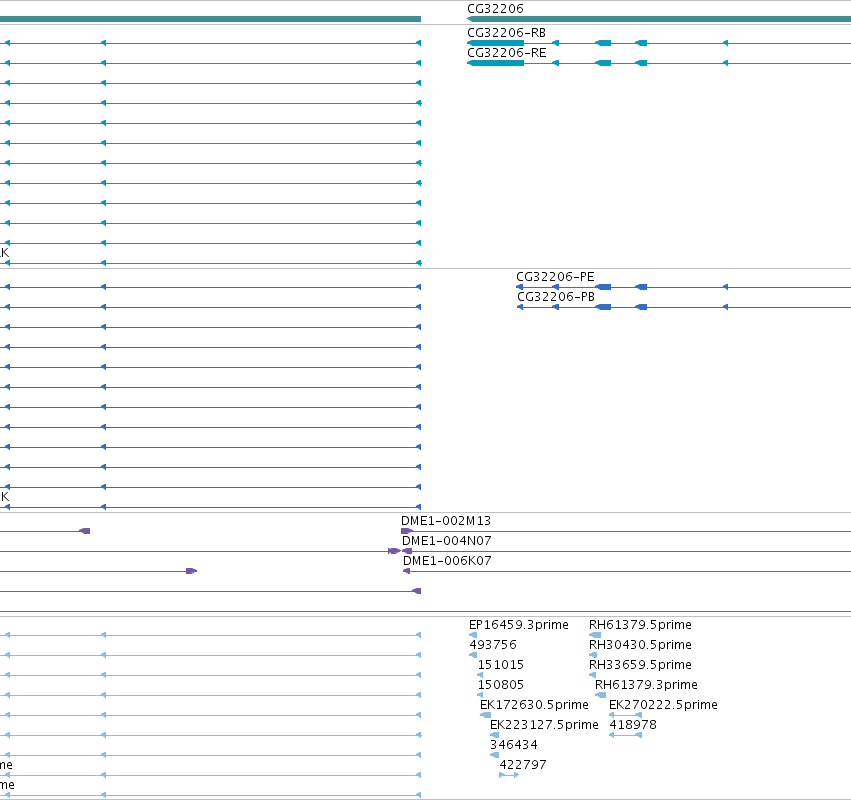Click the CG32206-PE protein label

click(x=555, y=277)
